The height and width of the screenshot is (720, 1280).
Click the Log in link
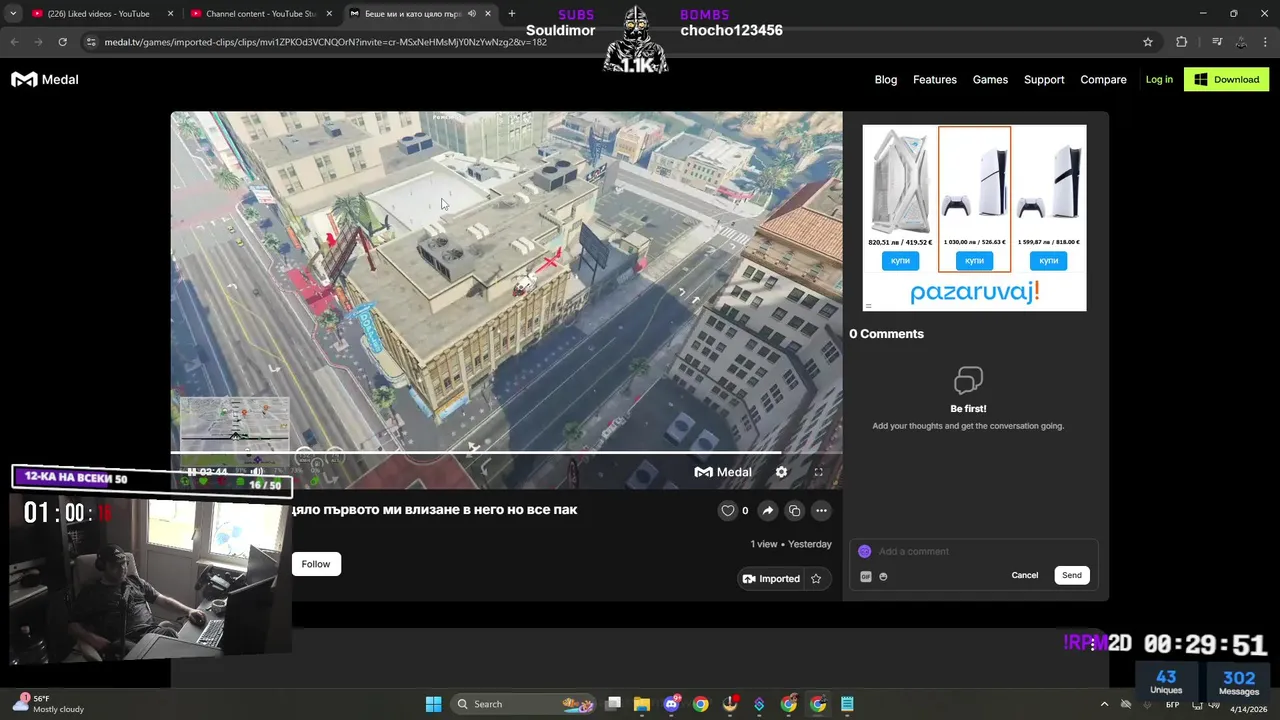[1159, 79]
